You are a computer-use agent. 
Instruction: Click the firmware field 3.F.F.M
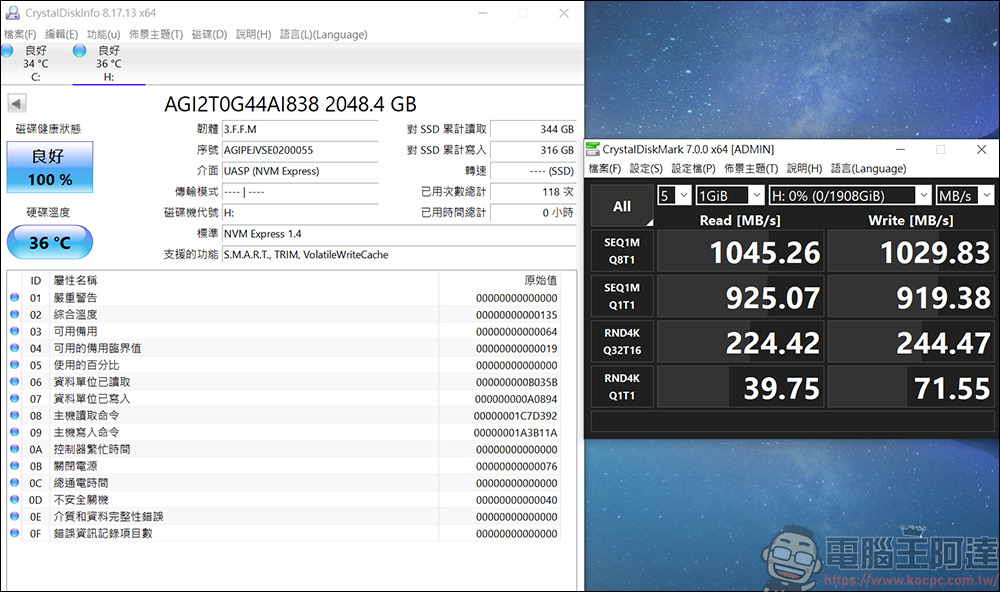(300, 130)
